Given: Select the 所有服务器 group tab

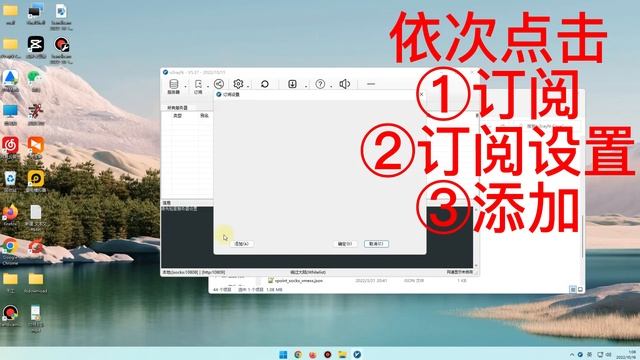Looking at the screenshot, I should coord(178,108).
